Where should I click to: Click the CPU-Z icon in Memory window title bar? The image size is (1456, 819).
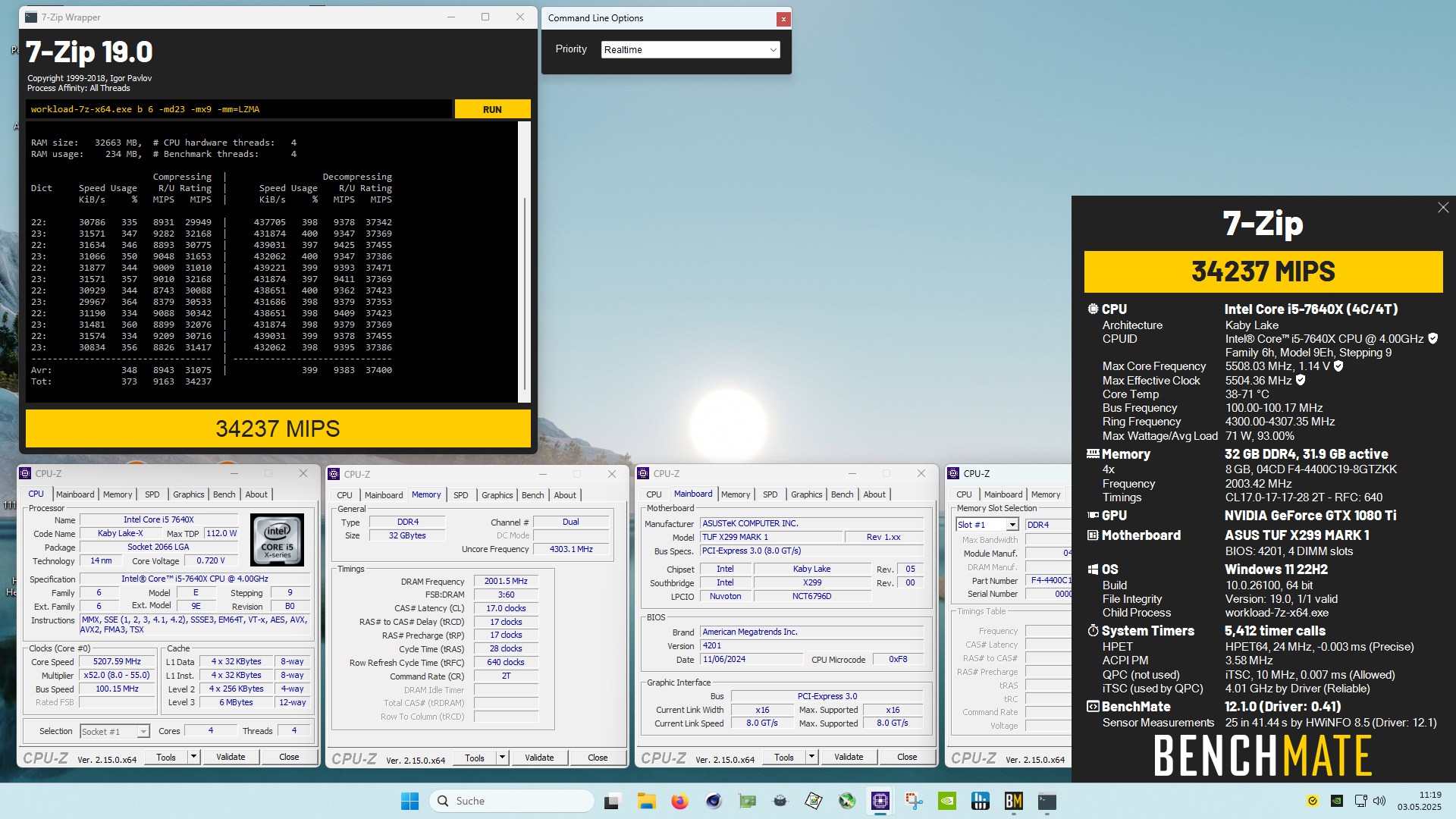coord(334,474)
